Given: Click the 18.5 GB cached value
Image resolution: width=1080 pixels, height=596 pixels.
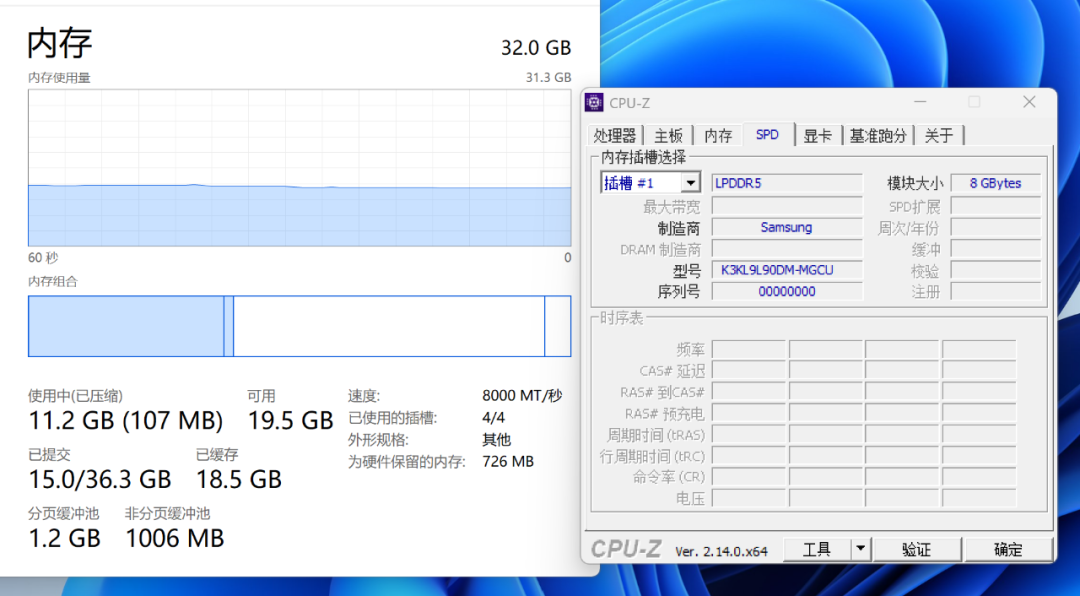Looking at the screenshot, I should tap(239, 479).
